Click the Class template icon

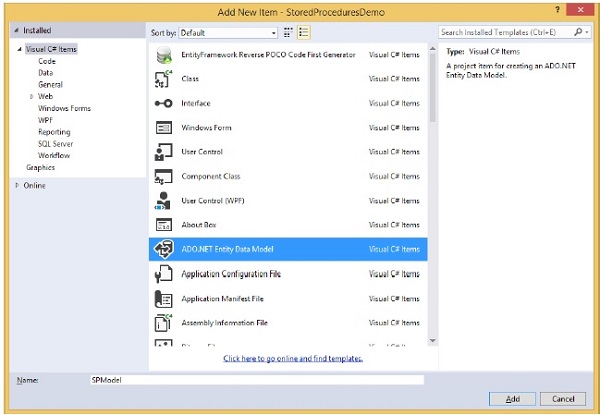click(164, 79)
